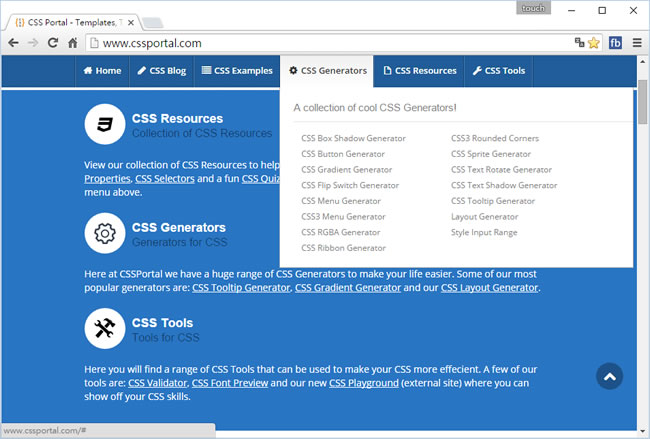Click the page vertical scrollbar
This screenshot has width=650, height=439.
(642, 250)
